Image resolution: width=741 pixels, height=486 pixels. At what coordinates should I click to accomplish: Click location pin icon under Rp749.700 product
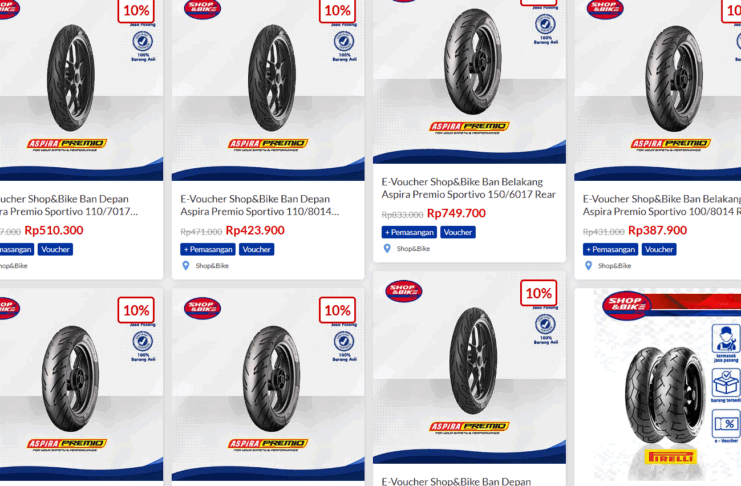coord(387,249)
